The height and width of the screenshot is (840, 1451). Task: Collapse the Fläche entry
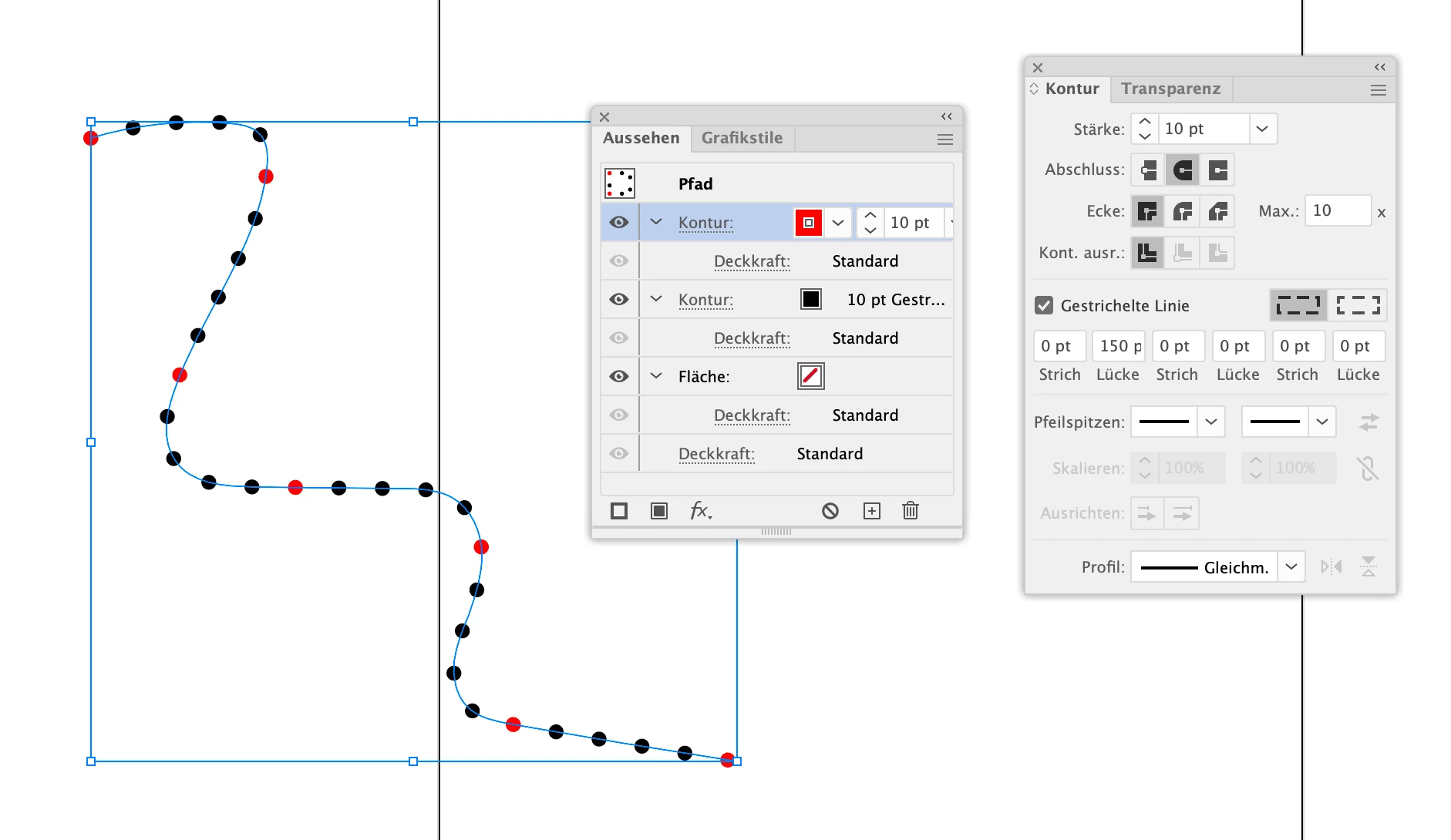[x=656, y=376]
